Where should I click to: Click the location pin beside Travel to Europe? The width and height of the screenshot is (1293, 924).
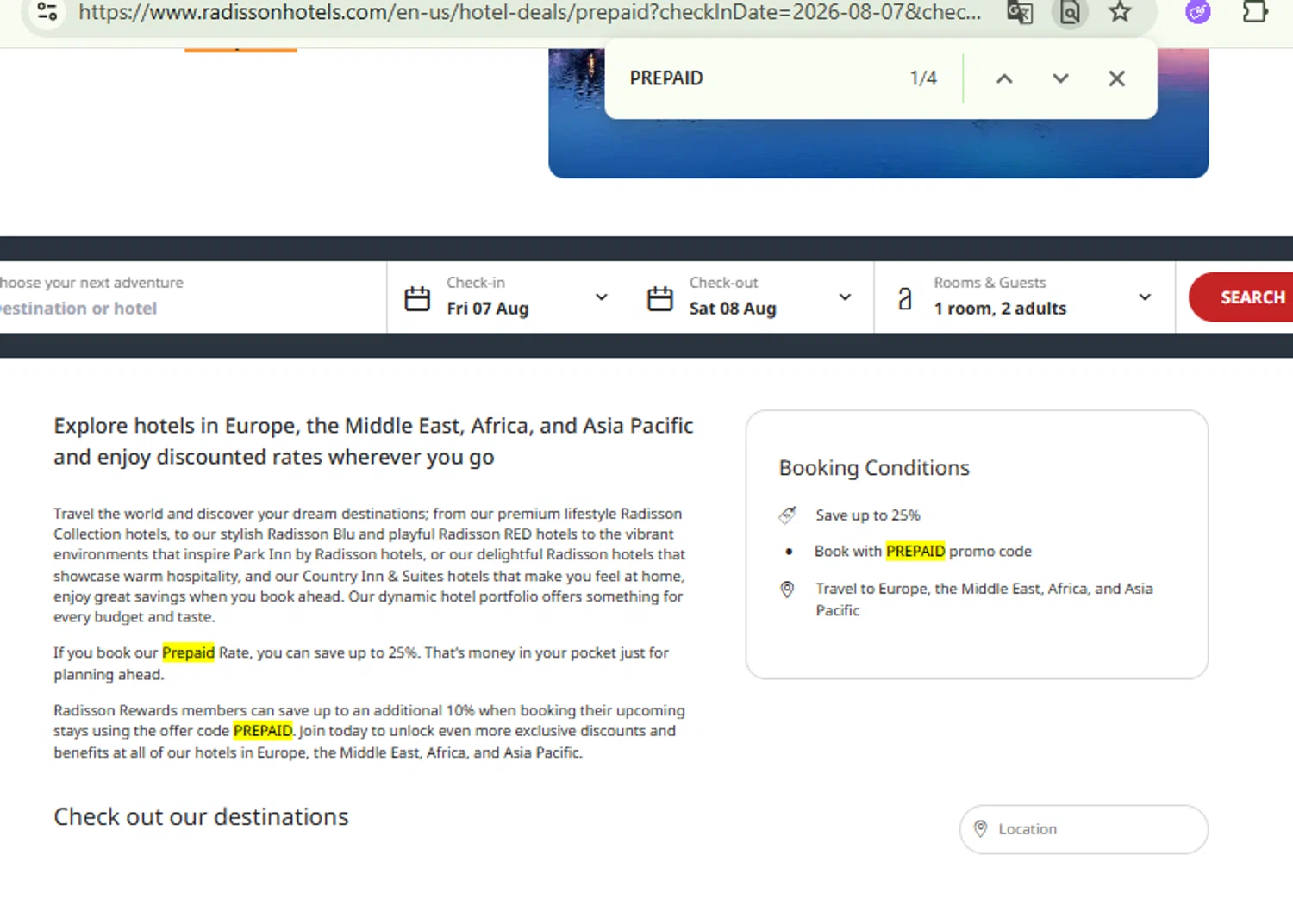click(x=787, y=590)
